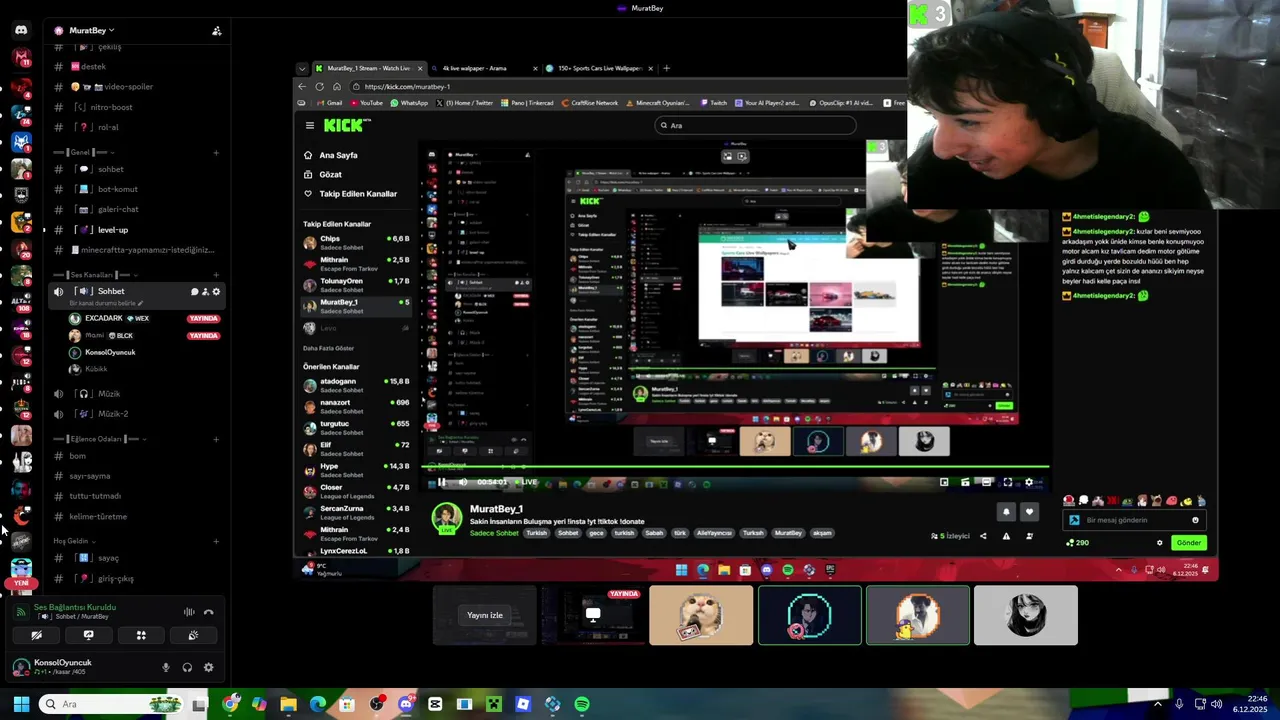This screenshot has height=720, width=1280.
Task: Open soundboard button in voice panel
Action: tap(193, 635)
